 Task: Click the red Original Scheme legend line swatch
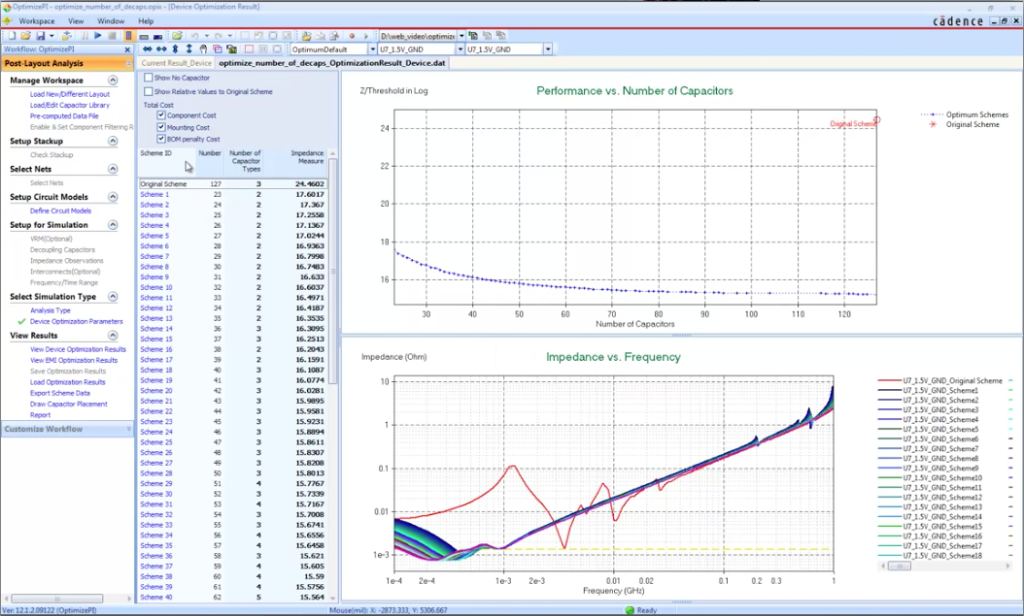point(889,380)
